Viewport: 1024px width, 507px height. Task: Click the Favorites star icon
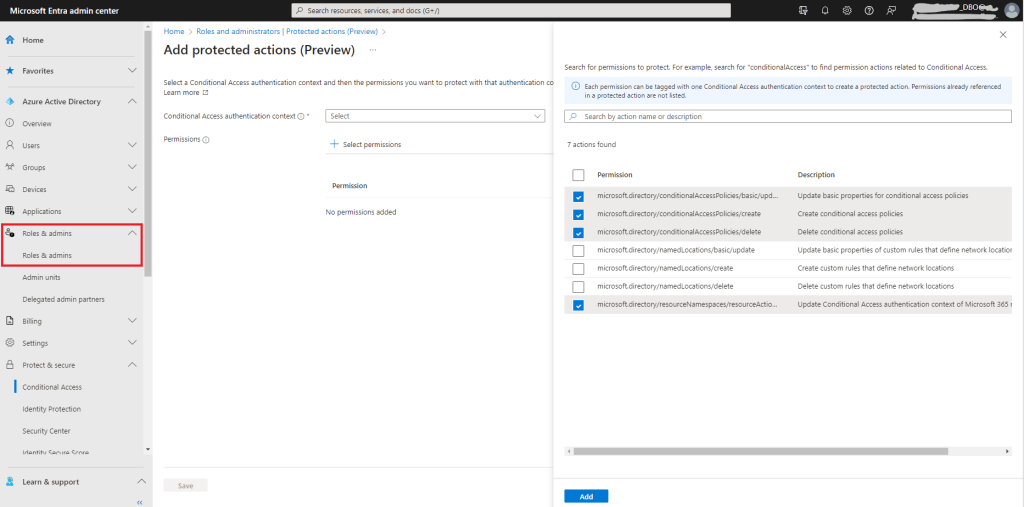(10, 71)
